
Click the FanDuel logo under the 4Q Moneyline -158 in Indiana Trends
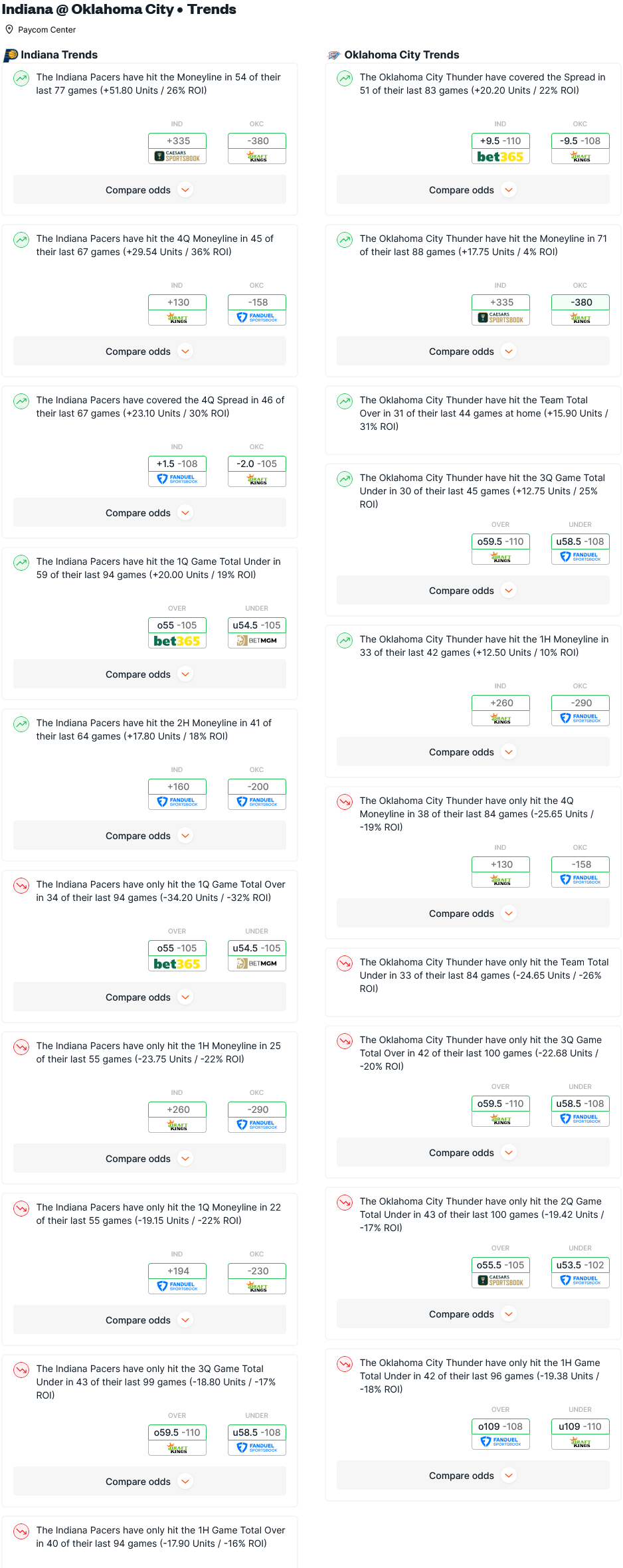click(x=257, y=318)
